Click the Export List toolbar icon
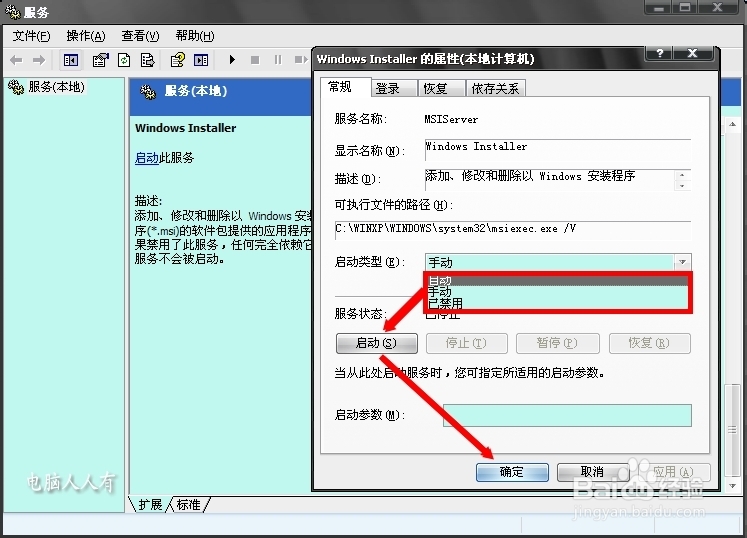 coord(148,60)
